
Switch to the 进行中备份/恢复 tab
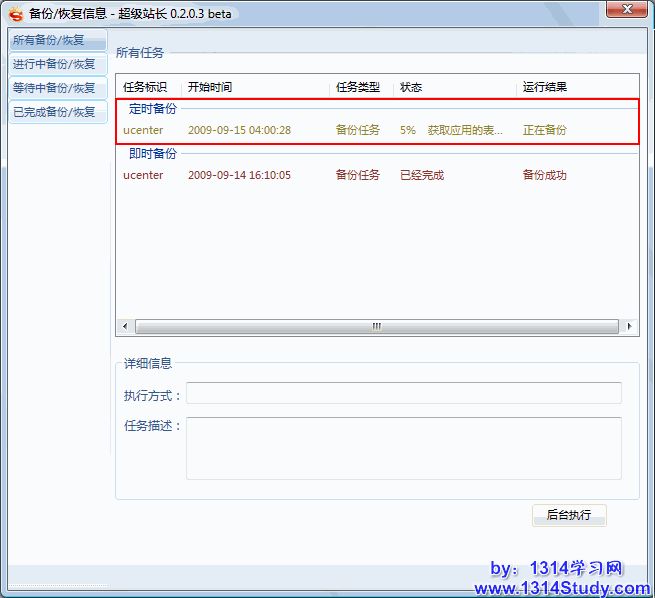tap(57, 64)
